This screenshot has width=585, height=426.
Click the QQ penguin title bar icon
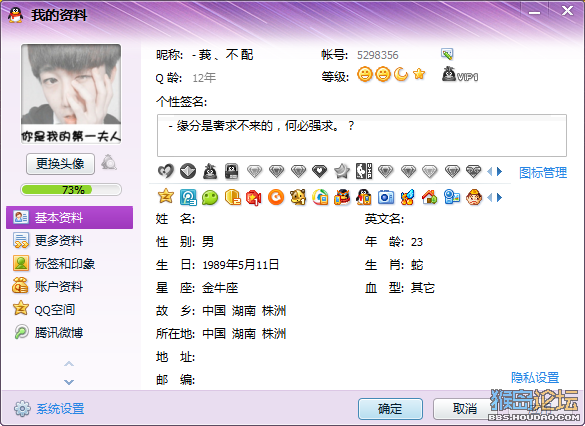point(15,15)
